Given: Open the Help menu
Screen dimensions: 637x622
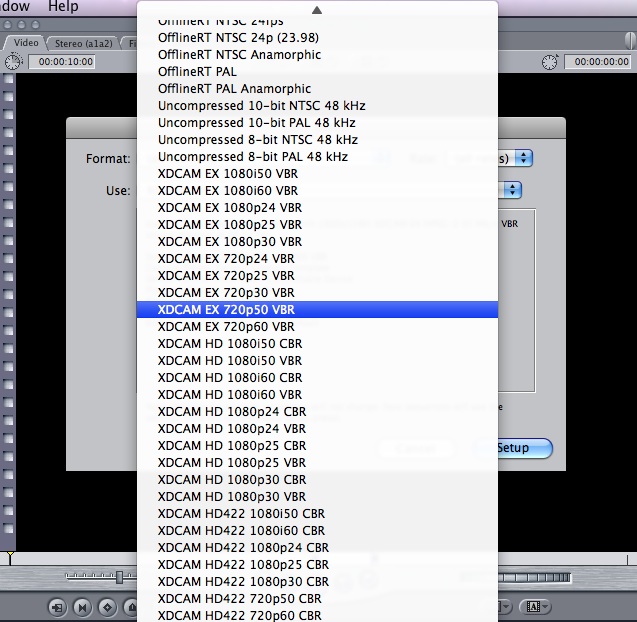Looking at the screenshot, I should pyautogui.click(x=63, y=6).
